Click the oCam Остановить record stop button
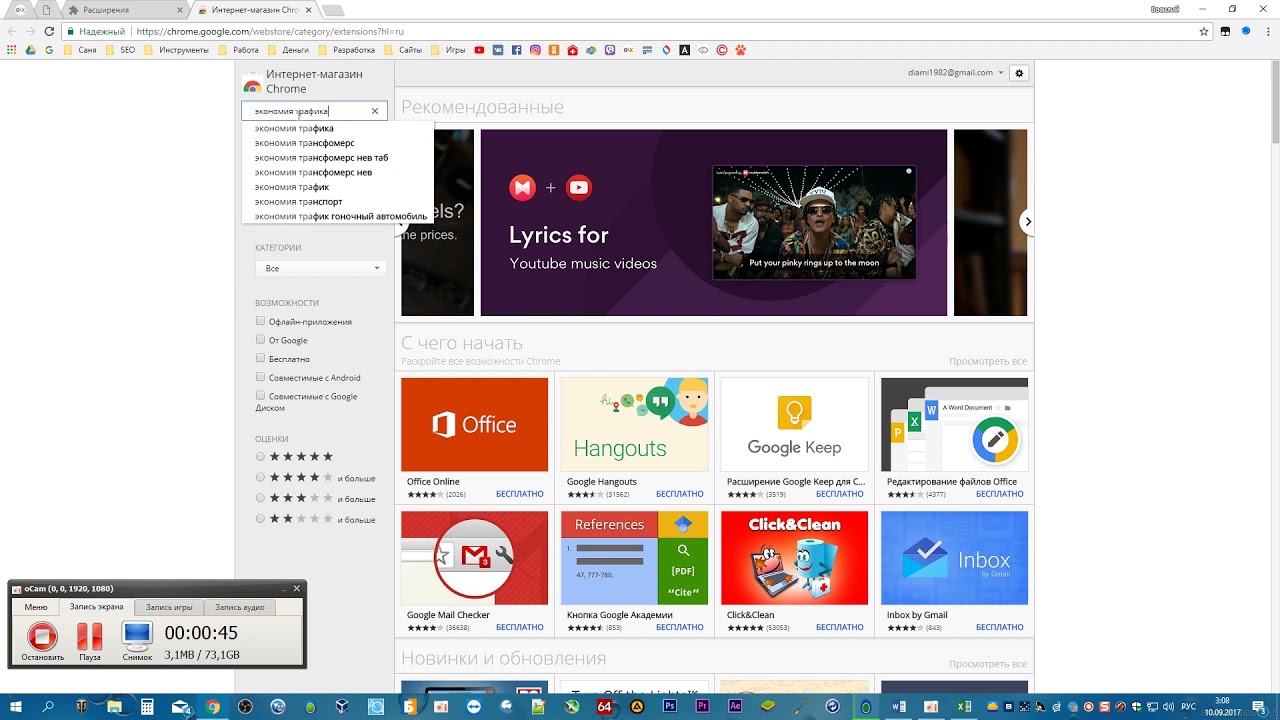The width and height of the screenshot is (1280, 720). click(42, 640)
